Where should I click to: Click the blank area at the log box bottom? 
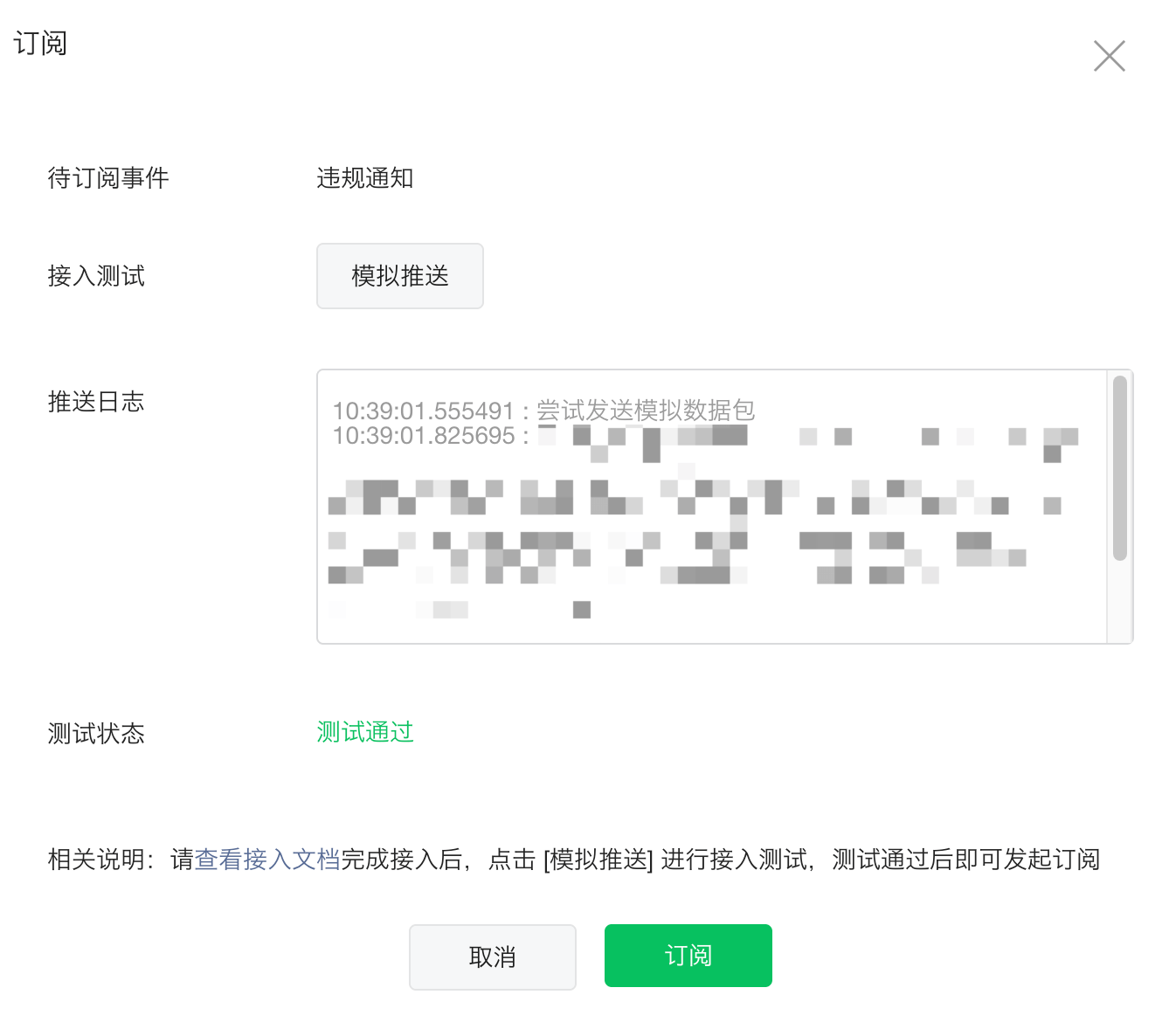click(x=699, y=629)
